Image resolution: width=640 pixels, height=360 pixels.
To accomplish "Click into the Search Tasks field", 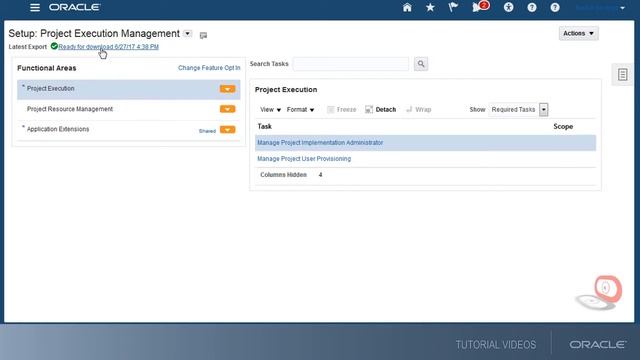I will pyautogui.click(x=351, y=64).
